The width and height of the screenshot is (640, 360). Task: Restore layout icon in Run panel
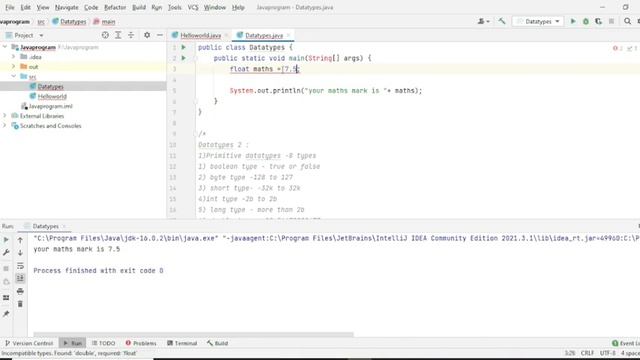coord(6,298)
